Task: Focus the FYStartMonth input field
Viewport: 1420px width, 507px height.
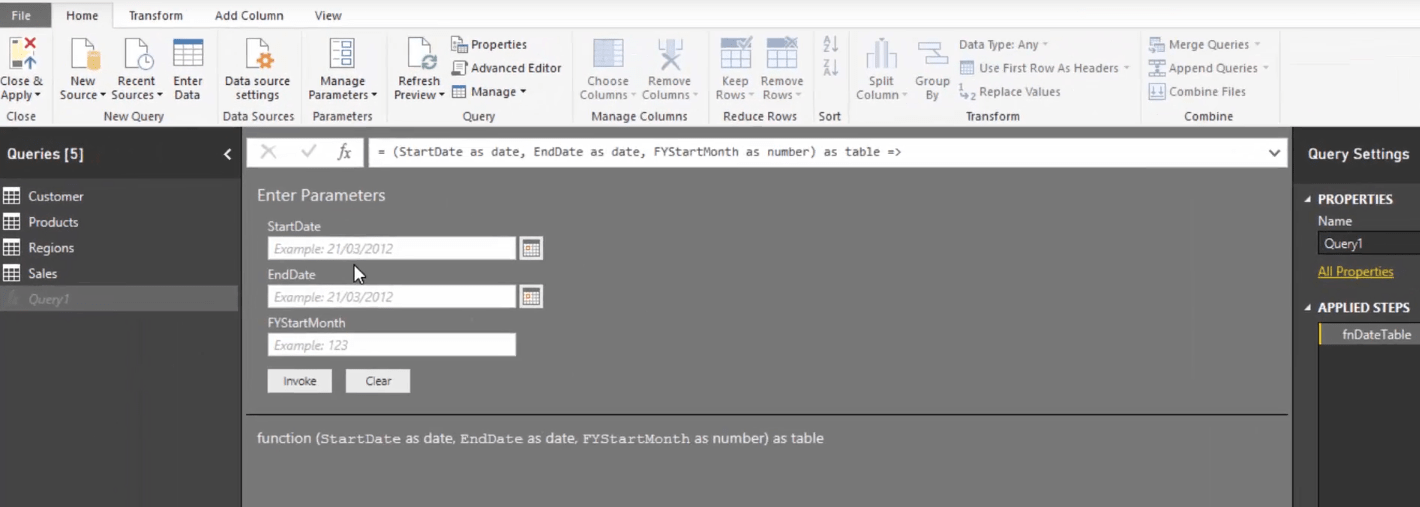Action: point(392,345)
